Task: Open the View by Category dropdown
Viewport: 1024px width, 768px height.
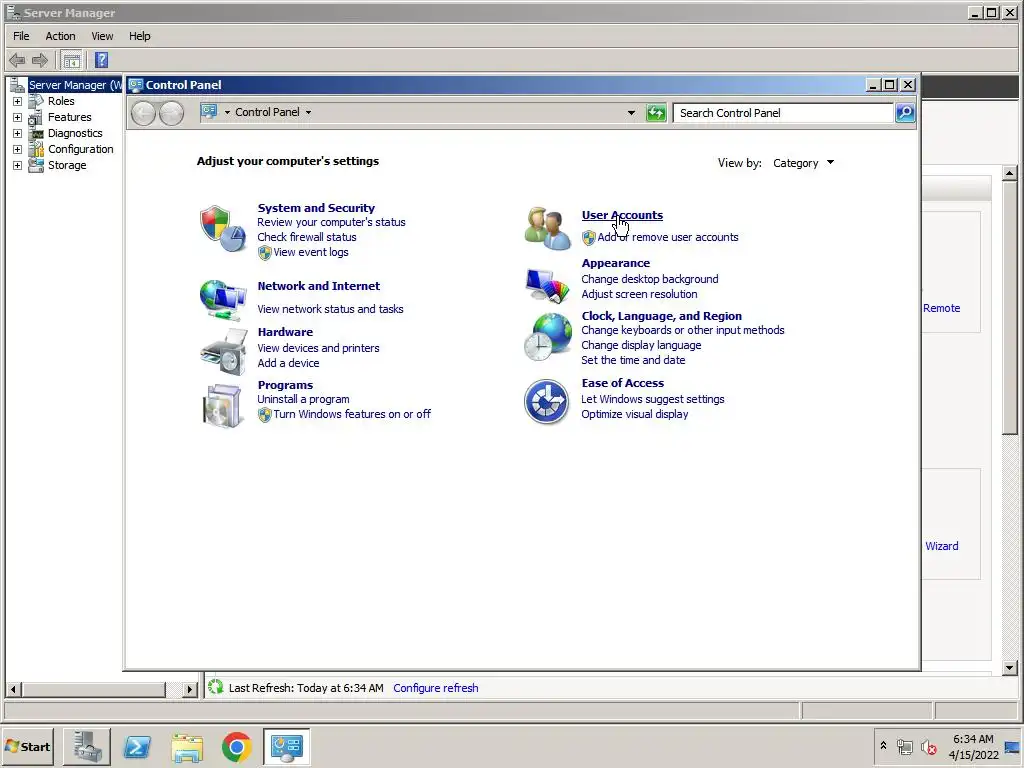Action: [x=803, y=163]
